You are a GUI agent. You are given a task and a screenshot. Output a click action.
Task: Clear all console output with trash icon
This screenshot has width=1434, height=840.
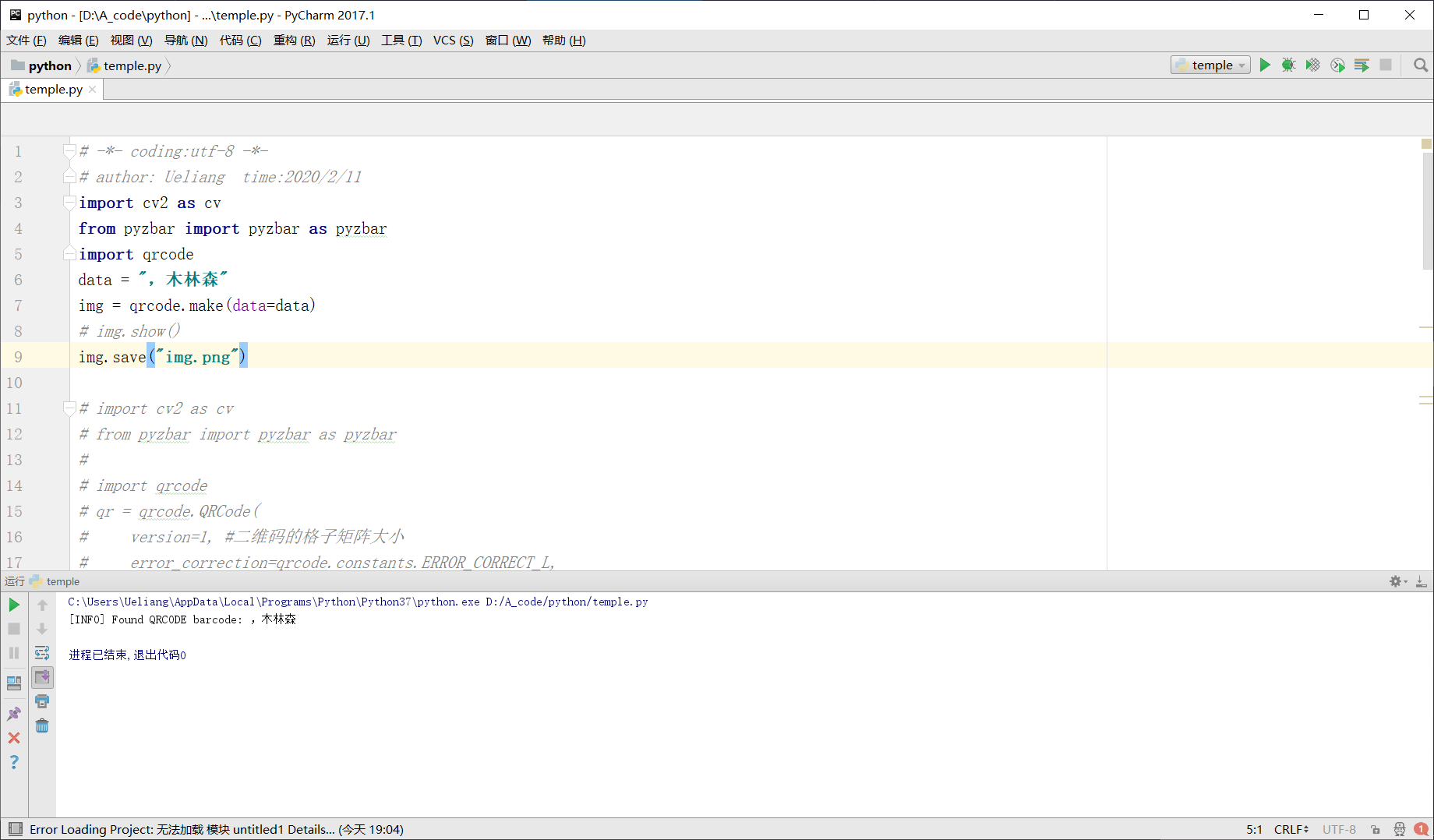(42, 725)
